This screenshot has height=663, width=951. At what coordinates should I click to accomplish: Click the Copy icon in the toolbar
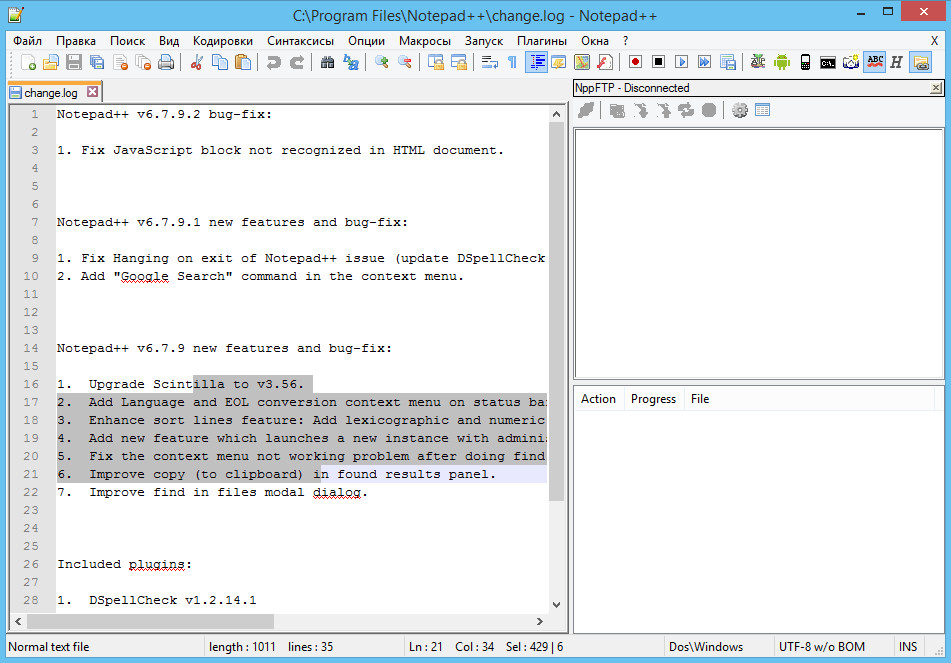pos(220,62)
